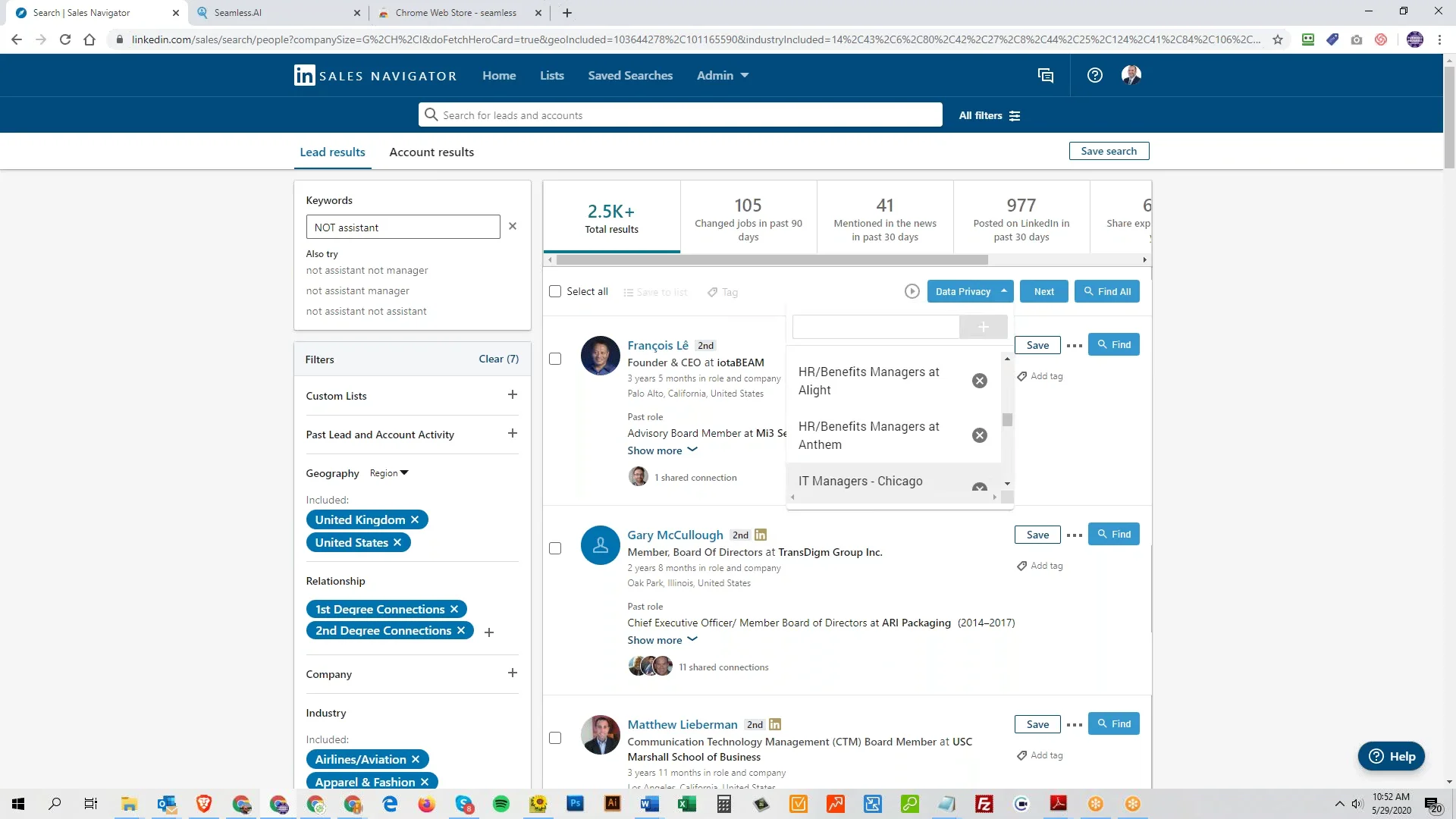Expand the Company filter
This screenshot has width=1456, height=819.
[x=513, y=673]
